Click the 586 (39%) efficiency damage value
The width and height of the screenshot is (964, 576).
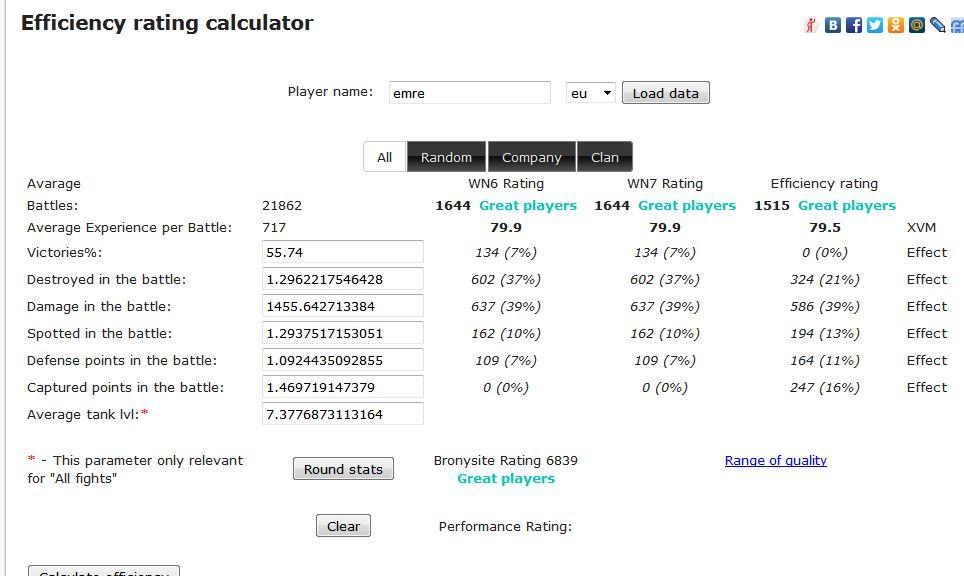[x=824, y=306]
